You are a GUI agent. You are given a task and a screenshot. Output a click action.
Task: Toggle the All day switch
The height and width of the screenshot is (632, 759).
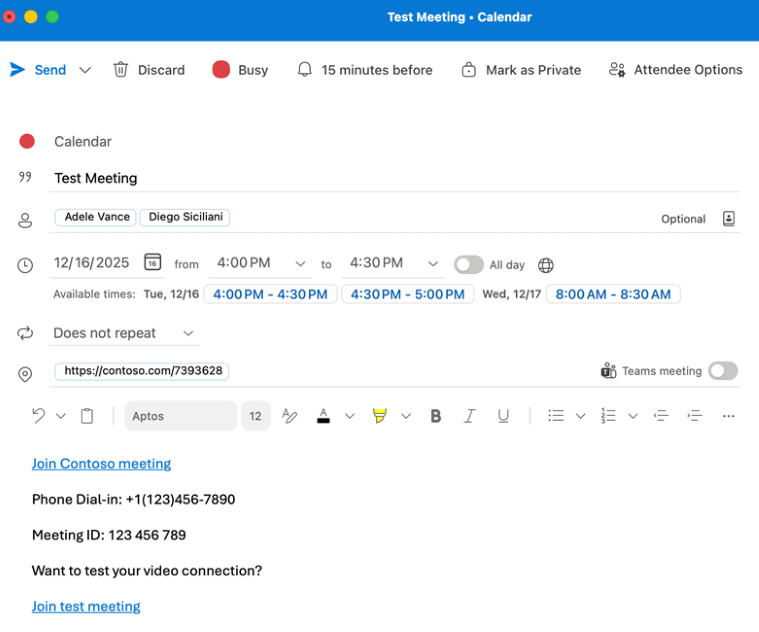(x=469, y=265)
